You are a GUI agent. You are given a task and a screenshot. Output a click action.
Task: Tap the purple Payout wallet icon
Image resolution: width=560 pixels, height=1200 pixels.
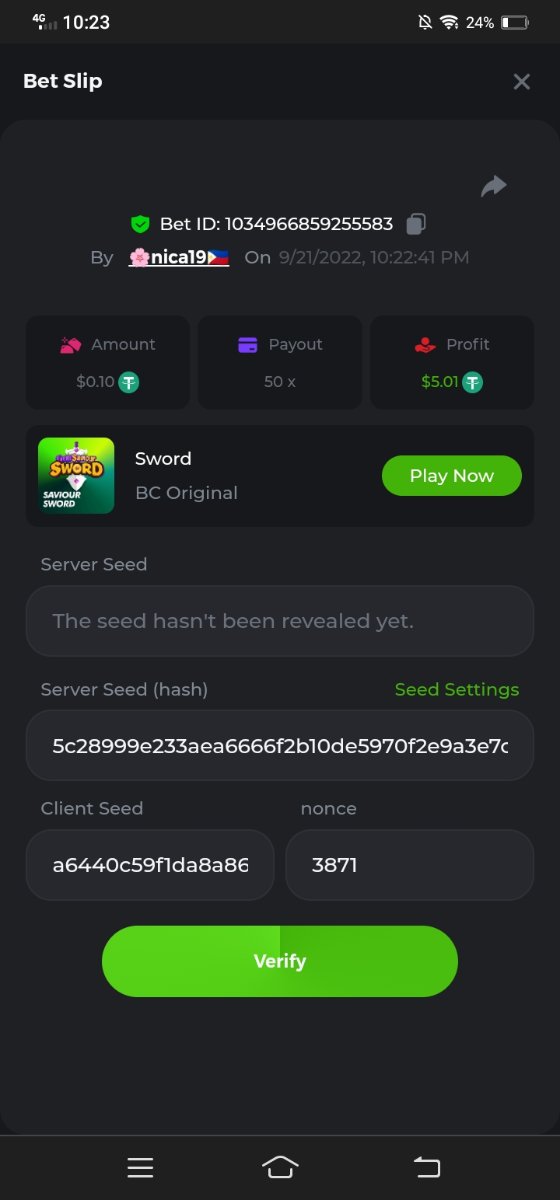[248, 345]
